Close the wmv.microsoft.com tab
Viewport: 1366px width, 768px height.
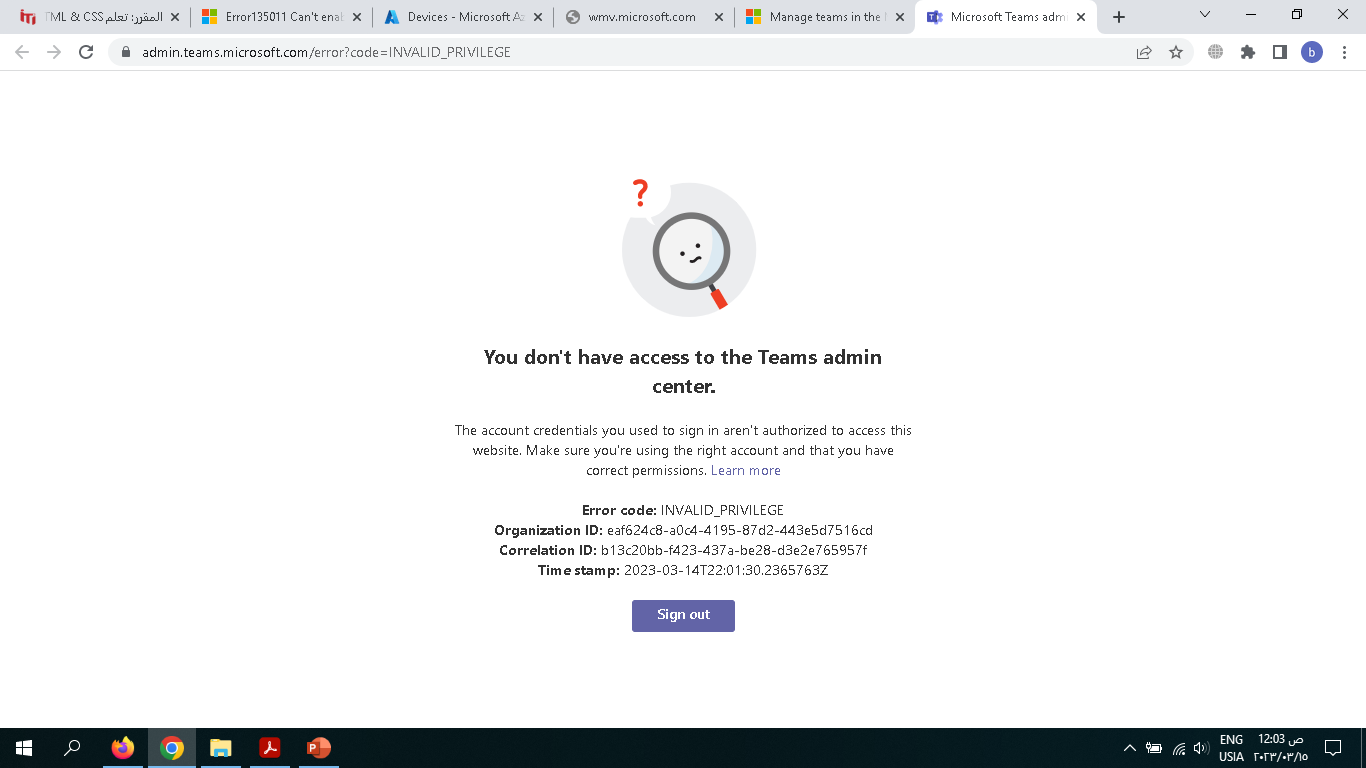click(x=719, y=17)
